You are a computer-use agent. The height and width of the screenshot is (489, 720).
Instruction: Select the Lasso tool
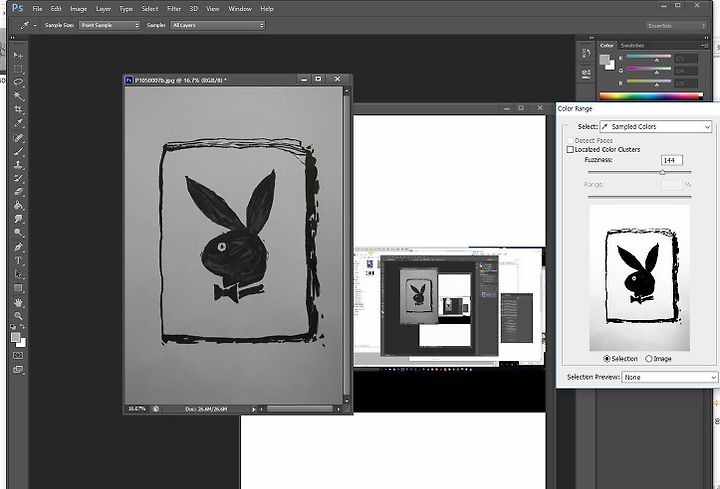pos(18,82)
